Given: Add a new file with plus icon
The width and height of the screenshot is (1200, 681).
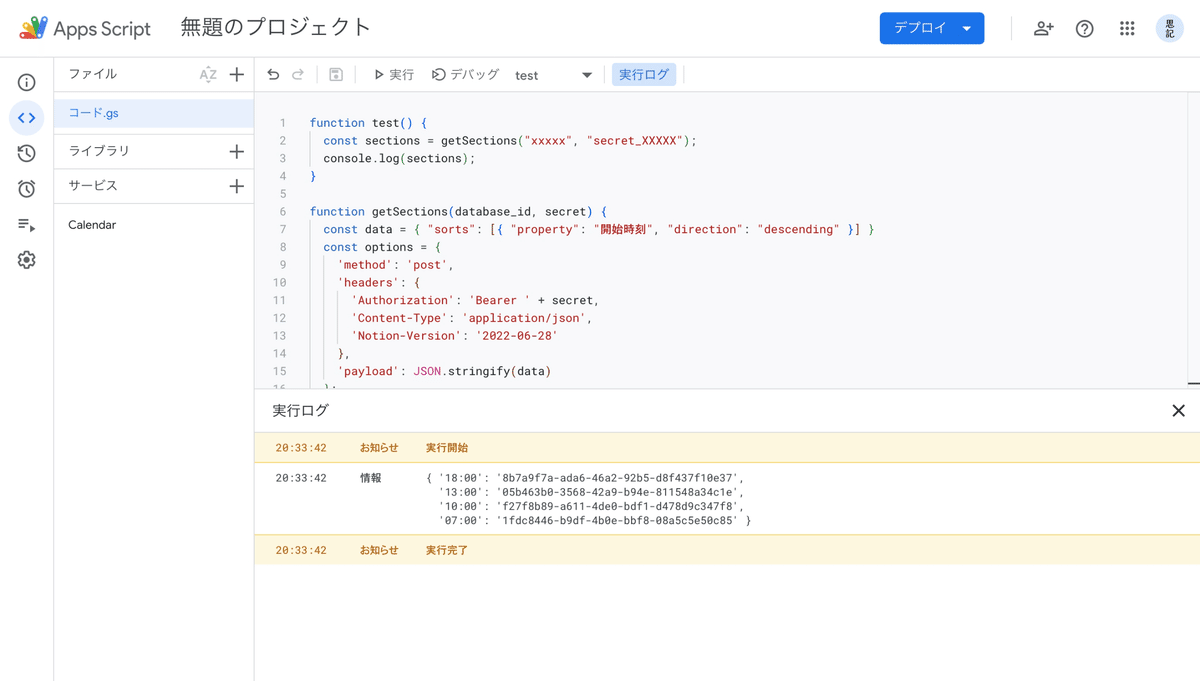Looking at the screenshot, I should [x=237, y=74].
